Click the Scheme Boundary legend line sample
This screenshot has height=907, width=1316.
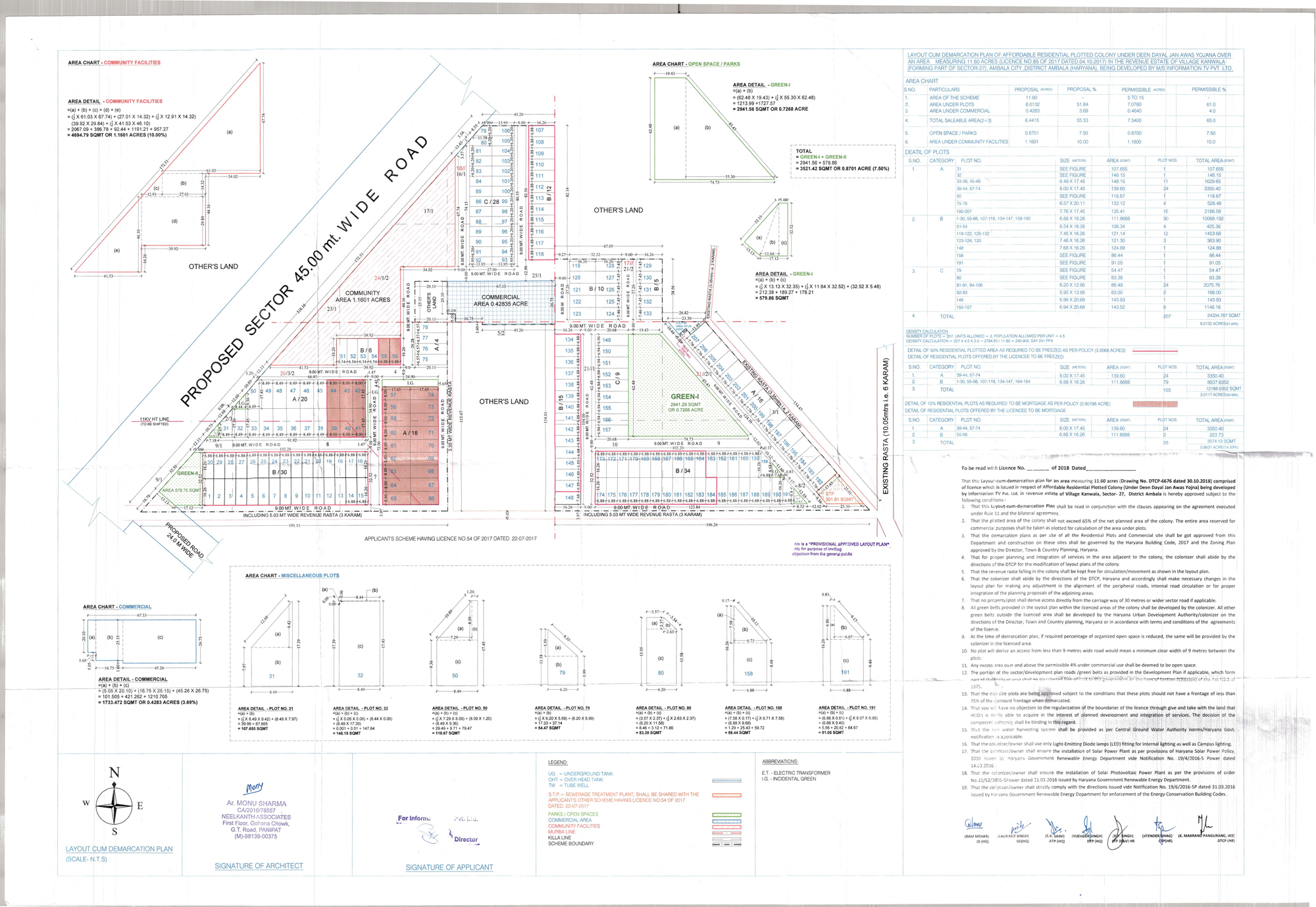click(x=726, y=844)
